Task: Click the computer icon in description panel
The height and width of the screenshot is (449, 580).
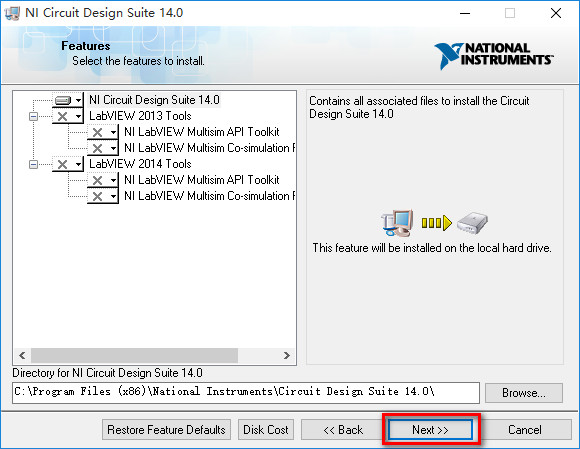Action: pyautogui.click(x=398, y=223)
